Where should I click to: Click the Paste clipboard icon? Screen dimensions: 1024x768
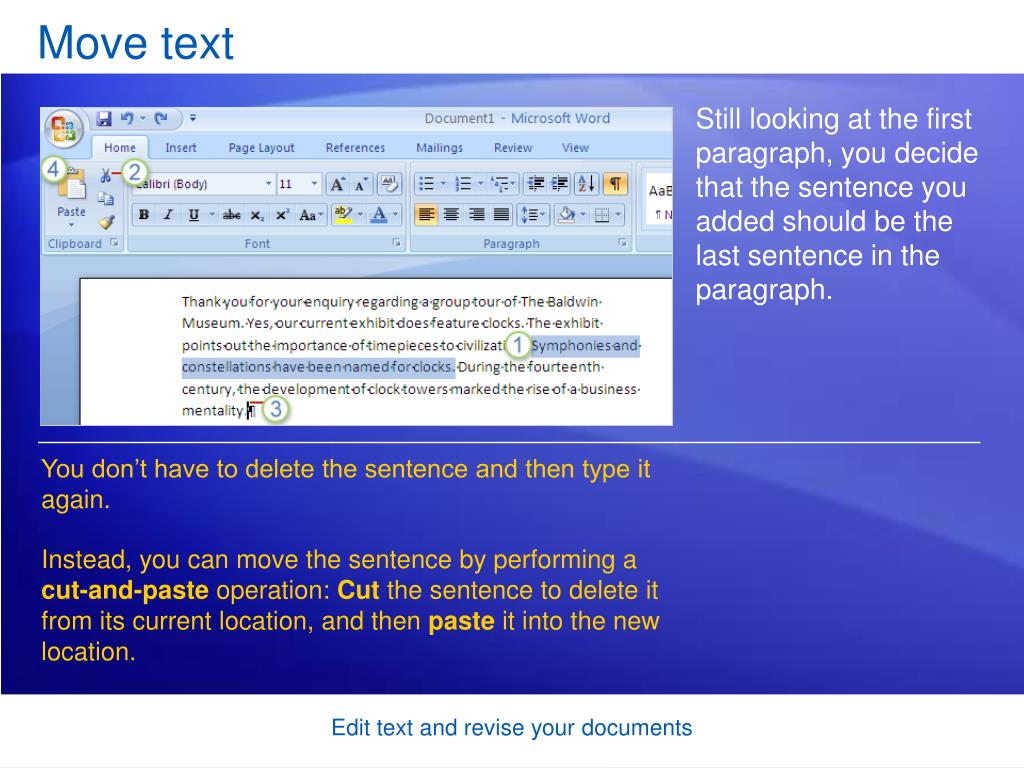coord(71,185)
